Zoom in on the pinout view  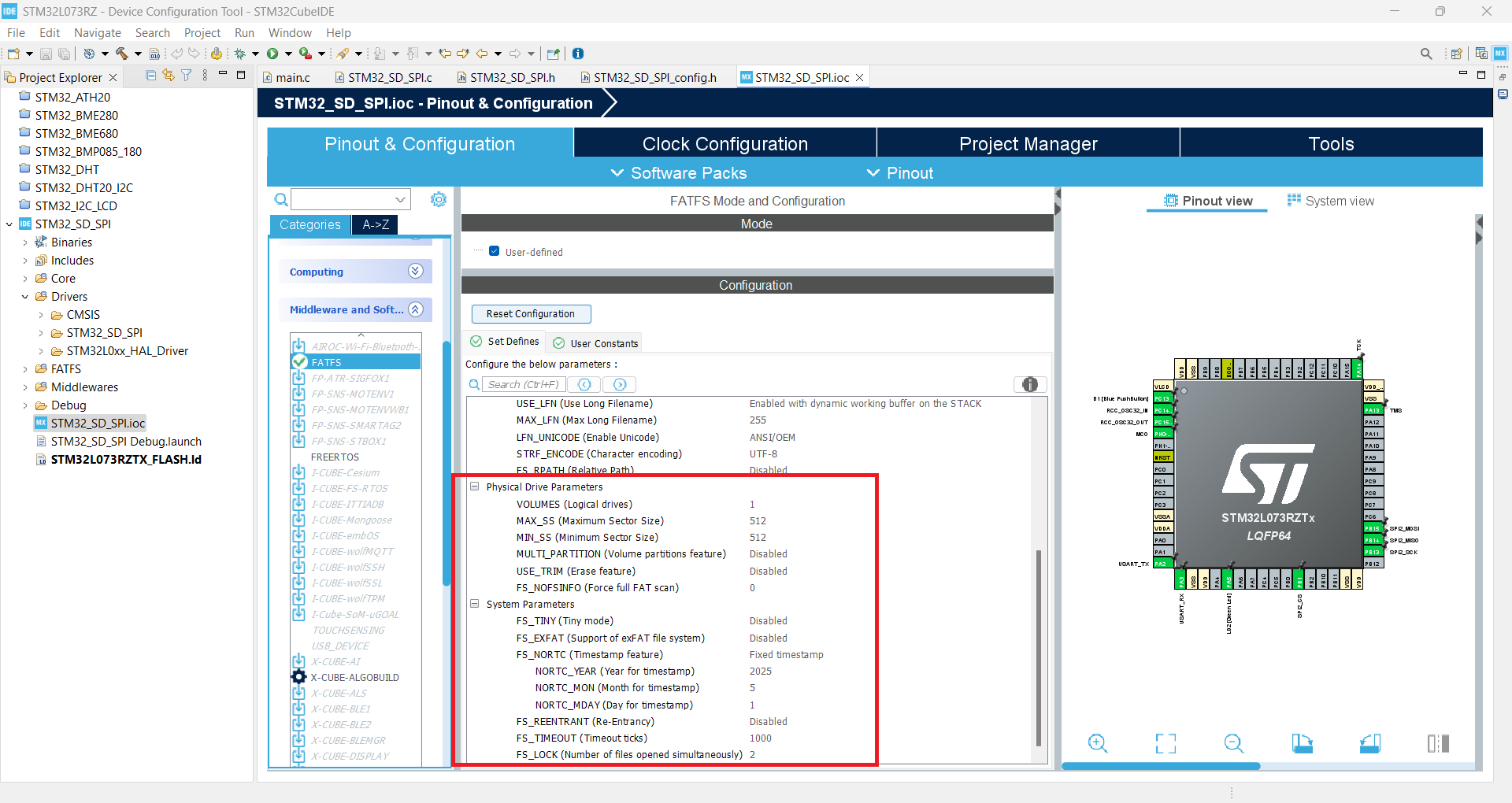(x=1098, y=743)
